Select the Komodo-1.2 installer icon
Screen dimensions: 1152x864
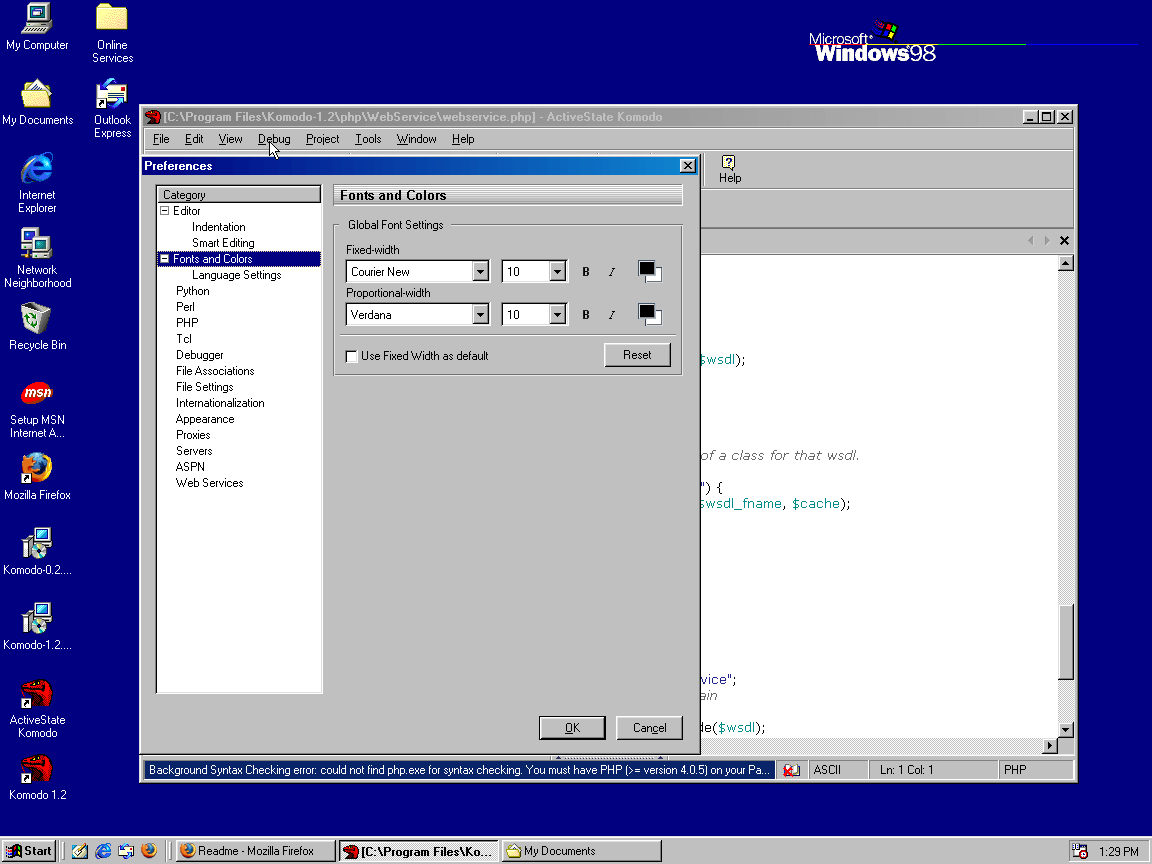pyautogui.click(x=37, y=627)
